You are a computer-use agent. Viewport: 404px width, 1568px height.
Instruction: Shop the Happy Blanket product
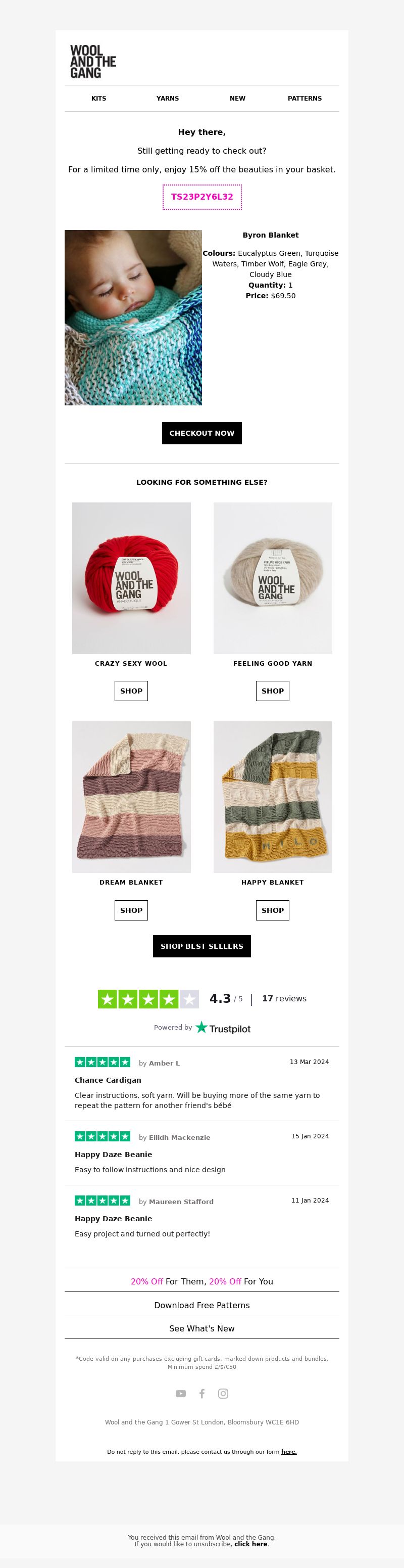[273, 910]
